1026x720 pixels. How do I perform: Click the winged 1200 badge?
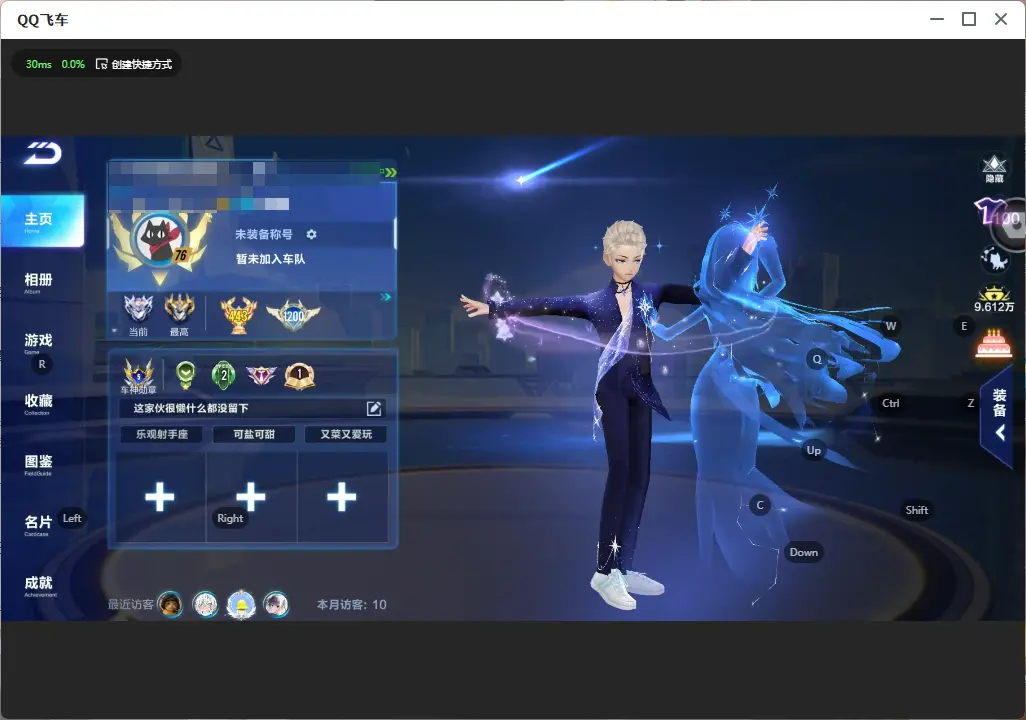pyautogui.click(x=293, y=315)
